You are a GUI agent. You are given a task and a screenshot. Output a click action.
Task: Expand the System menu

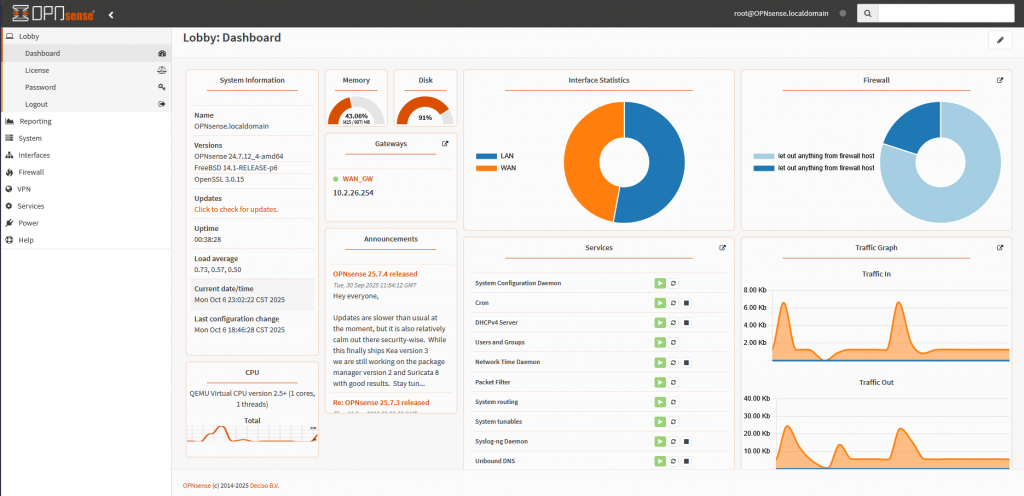[86, 138]
